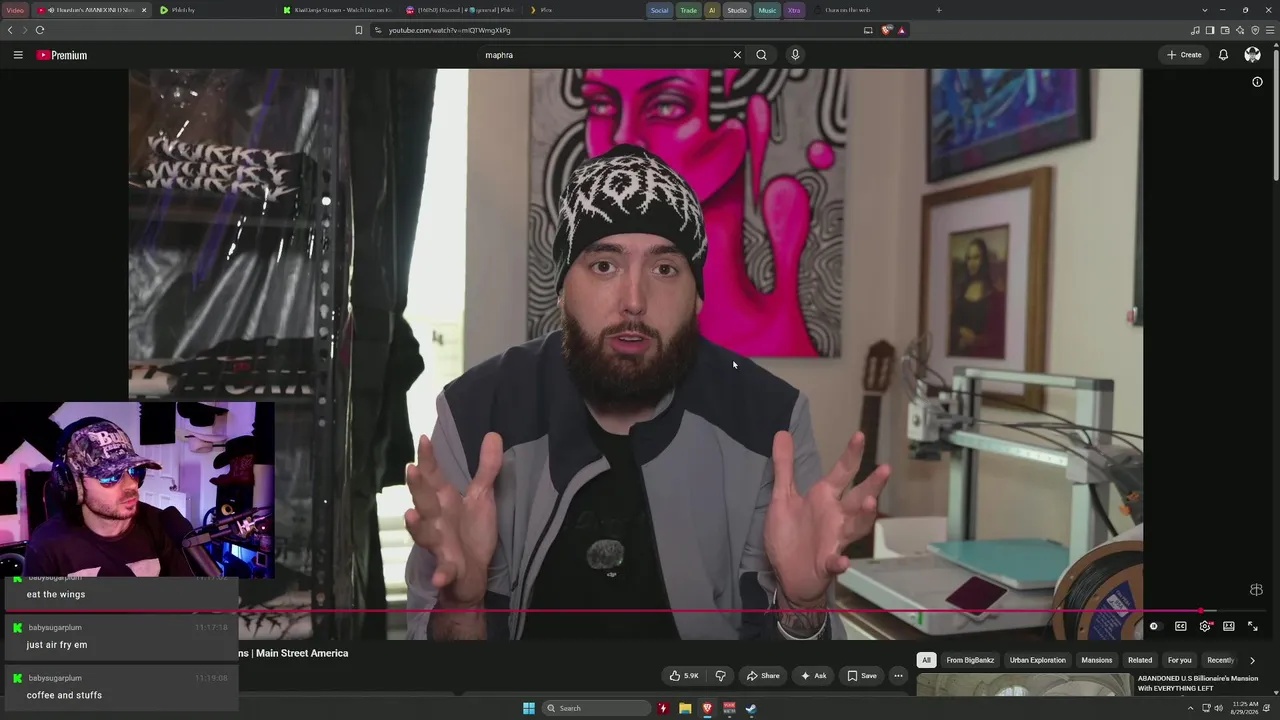
Task: Open File Explorer from the taskbar
Action: coord(685,708)
